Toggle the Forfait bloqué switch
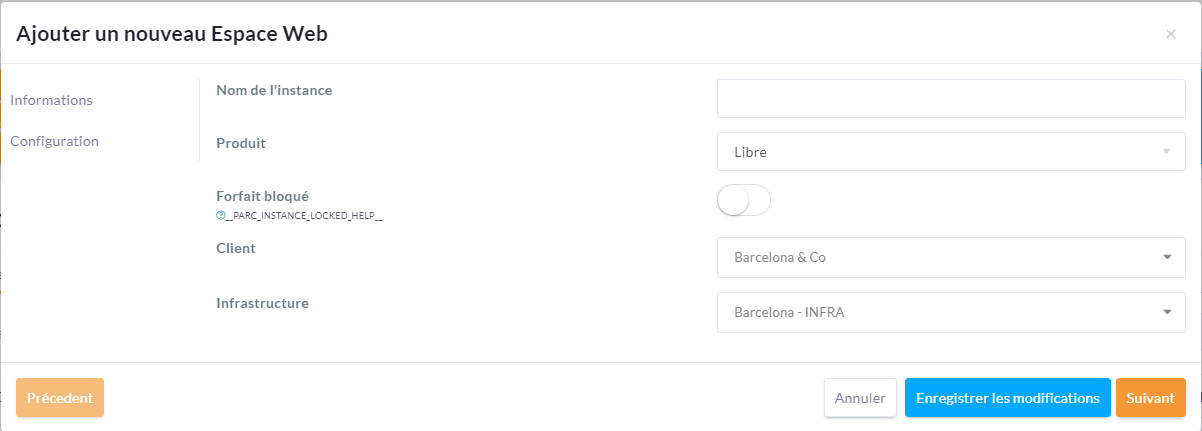Viewport: 1202px width, 431px height. click(743, 201)
